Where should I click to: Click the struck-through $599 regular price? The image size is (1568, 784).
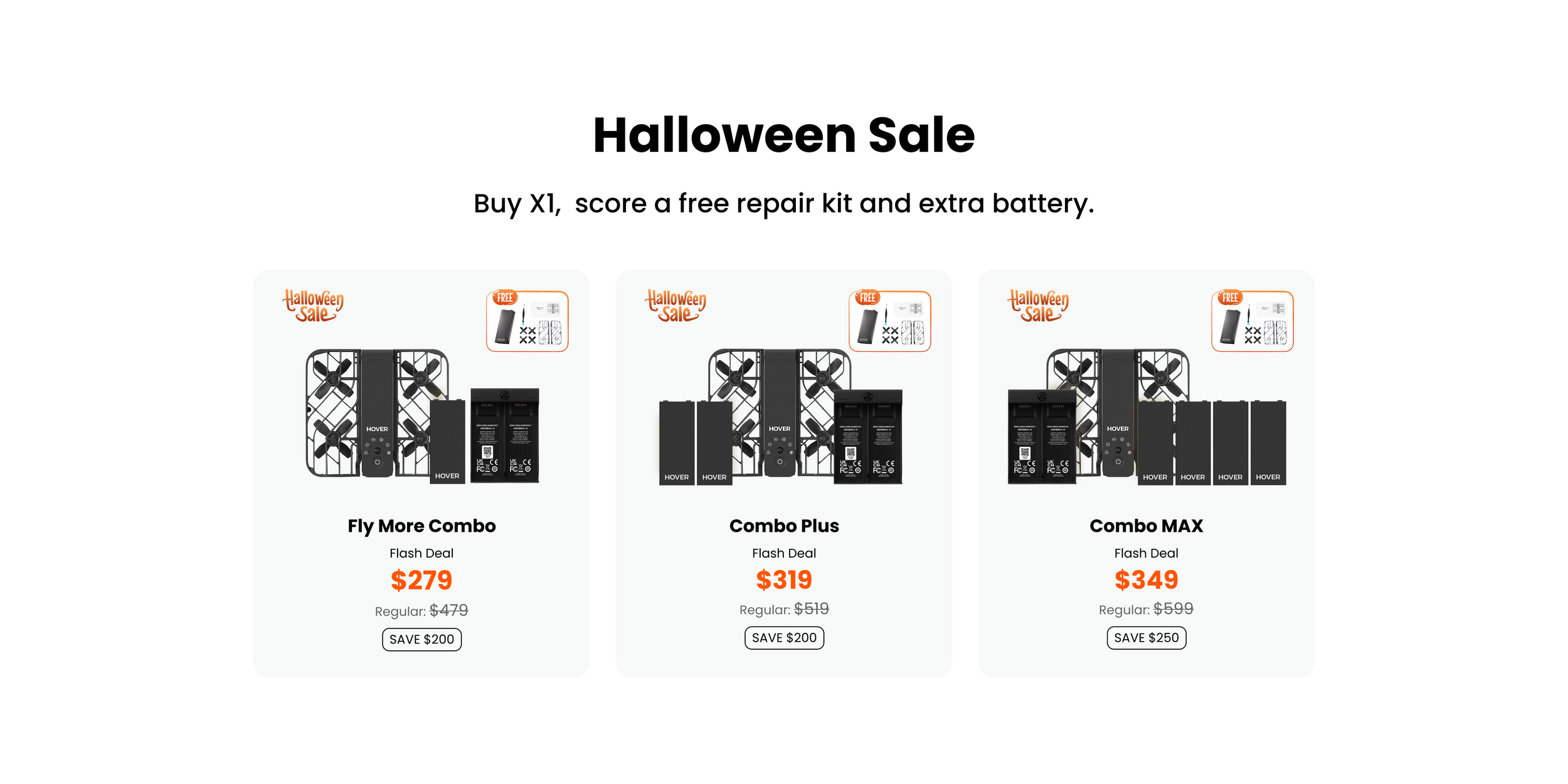[1173, 608]
